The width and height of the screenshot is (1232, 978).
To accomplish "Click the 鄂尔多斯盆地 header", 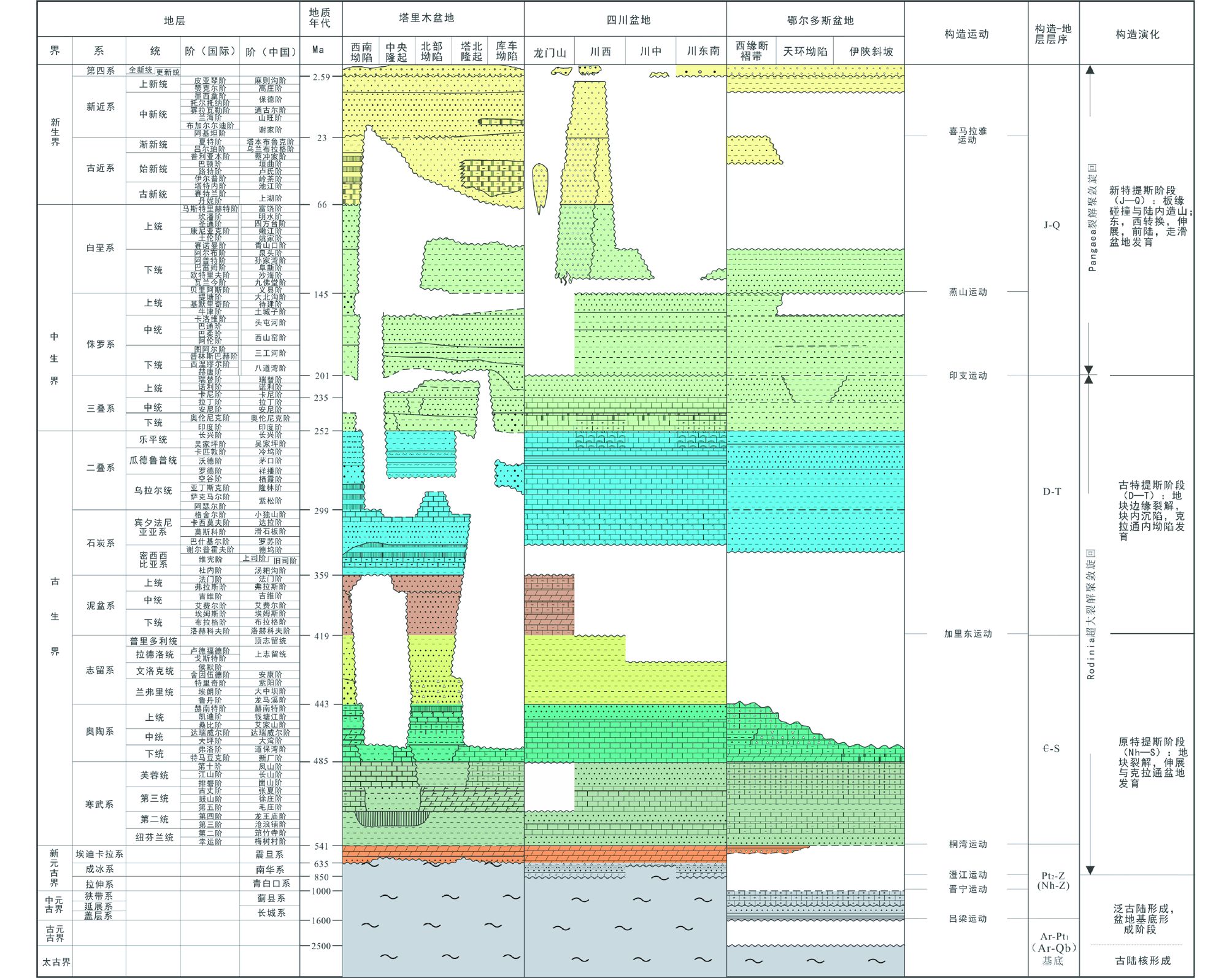I will point(820,21).
